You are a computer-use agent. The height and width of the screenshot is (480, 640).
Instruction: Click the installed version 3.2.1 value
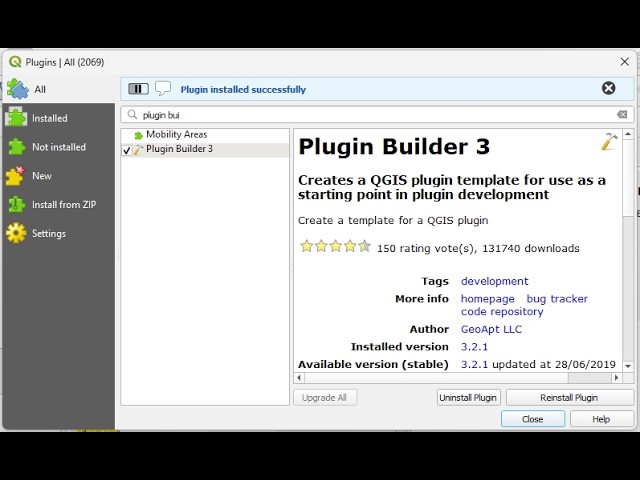click(x=474, y=347)
